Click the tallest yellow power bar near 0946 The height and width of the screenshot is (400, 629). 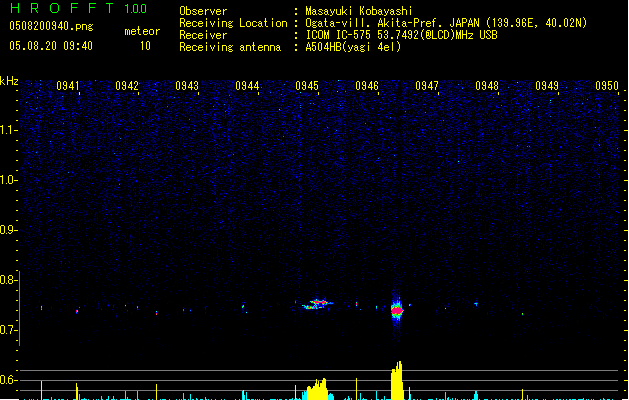(x=397, y=380)
